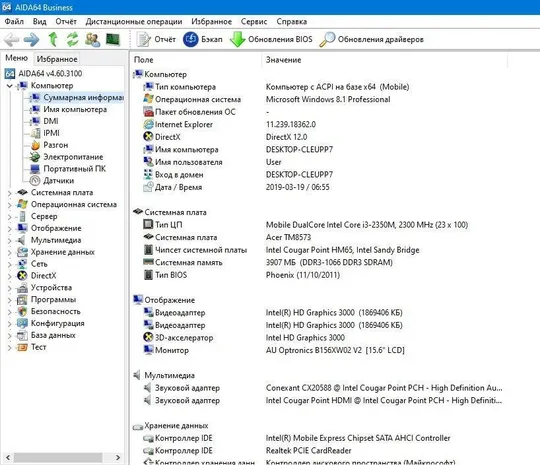Click the Forward navigation arrow
Image resolution: width=540 pixels, height=465 pixels.
[x=31, y=40]
